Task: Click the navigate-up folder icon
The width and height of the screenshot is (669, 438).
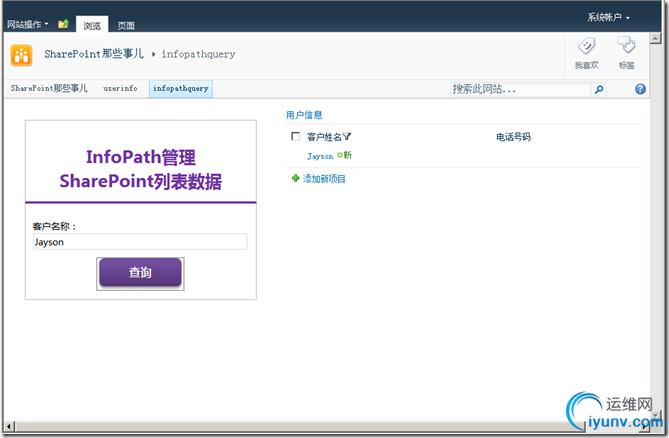Action: (63, 24)
